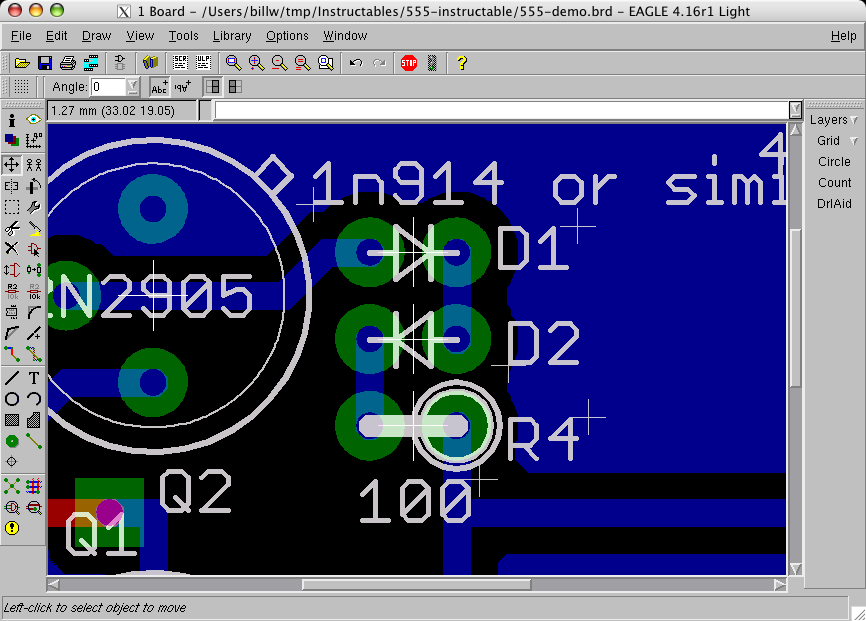The height and width of the screenshot is (621, 866).
Task: Select the Group dashed-rectangle tool
Action: coord(12,207)
